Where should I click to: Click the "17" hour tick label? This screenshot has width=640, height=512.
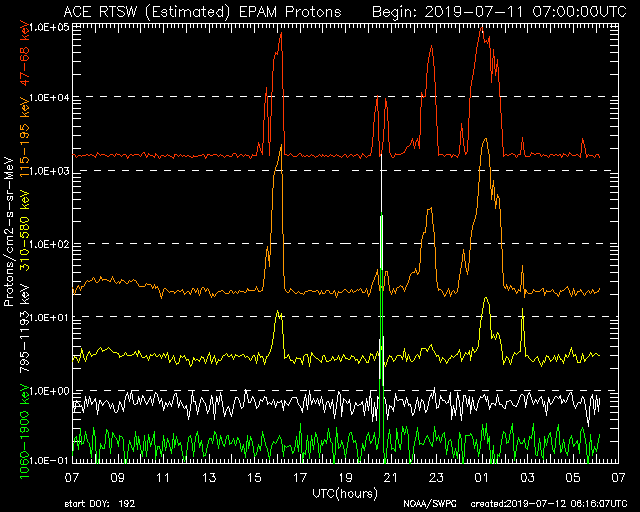pyautogui.click(x=300, y=477)
